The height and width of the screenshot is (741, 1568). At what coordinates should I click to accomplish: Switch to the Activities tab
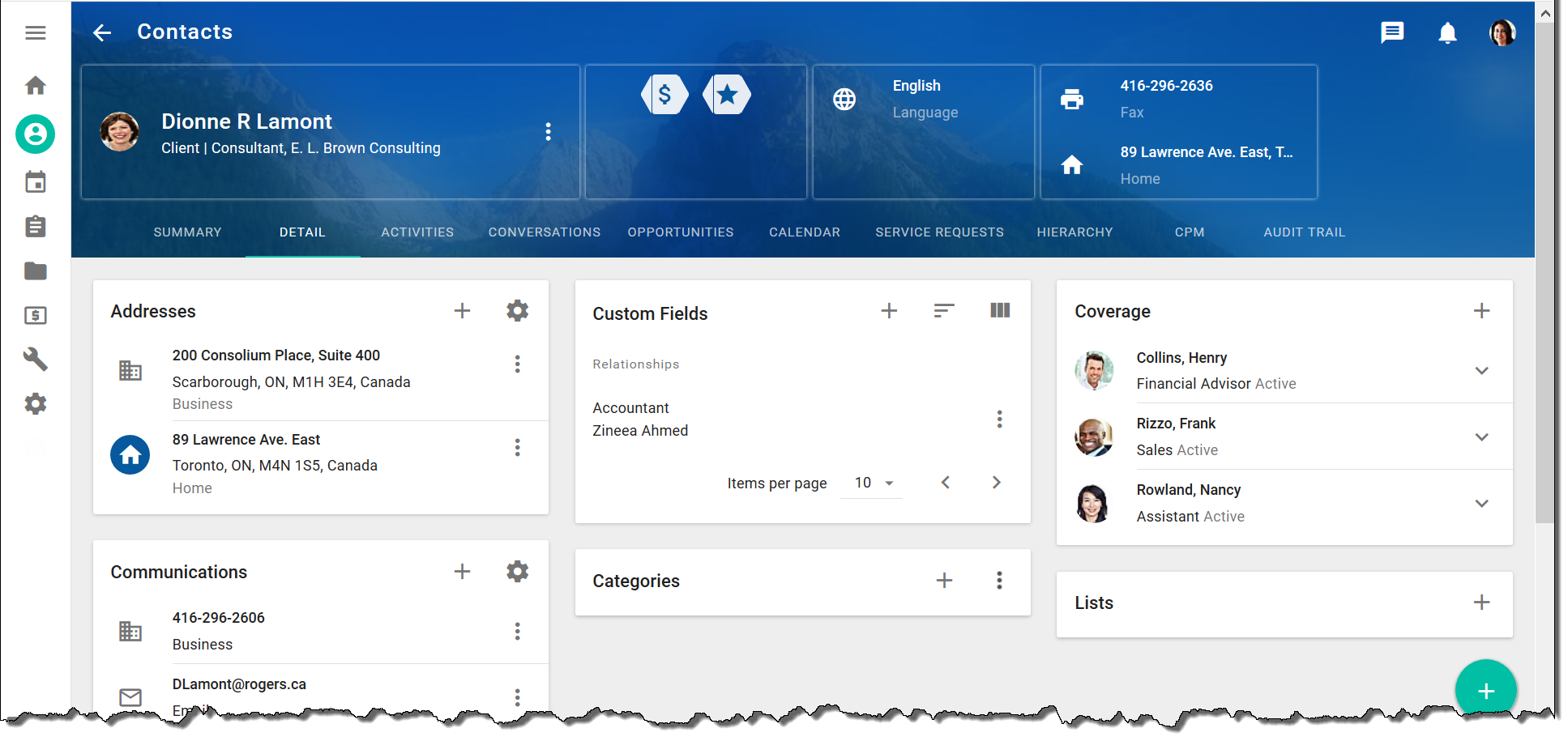click(417, 232)
